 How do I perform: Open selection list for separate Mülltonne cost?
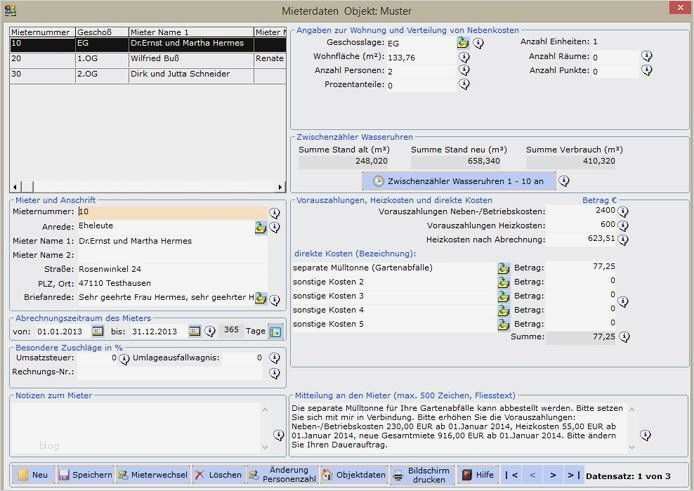tap(503, 268)
